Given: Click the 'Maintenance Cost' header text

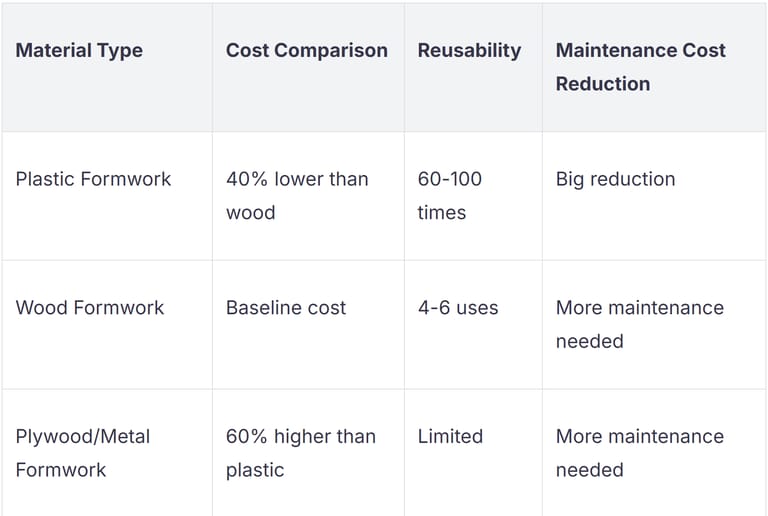Looking at the screenshot, I should click(x=640, y=50).
